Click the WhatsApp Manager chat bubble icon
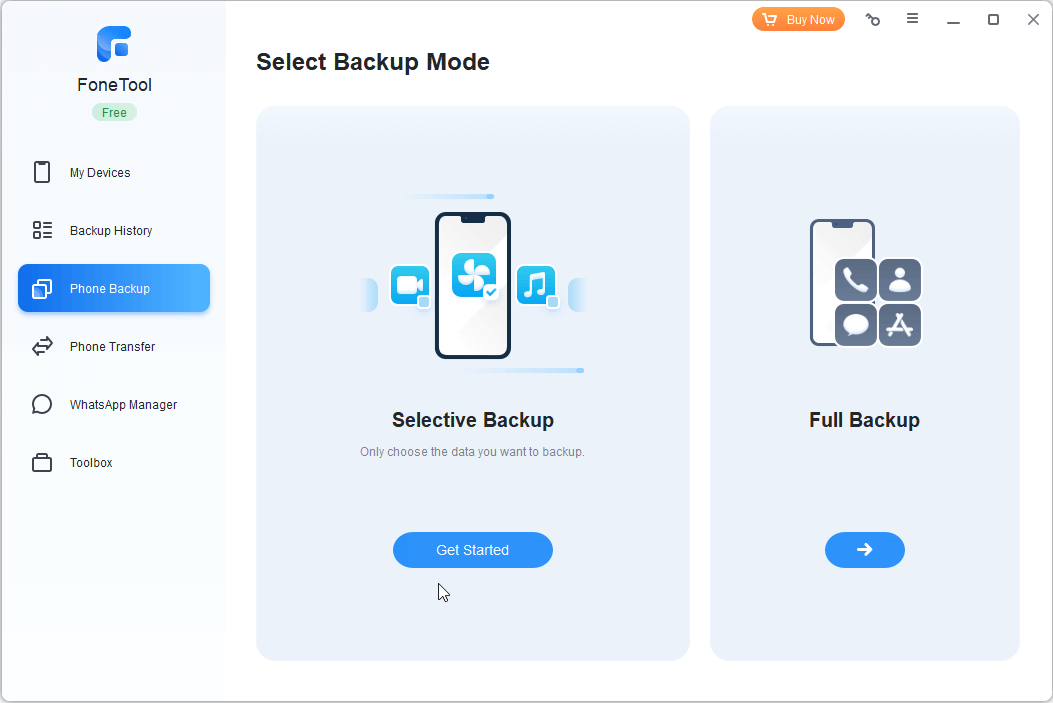Image resolution: width=1053 pixels, height=703 pixels. (42, 404)
